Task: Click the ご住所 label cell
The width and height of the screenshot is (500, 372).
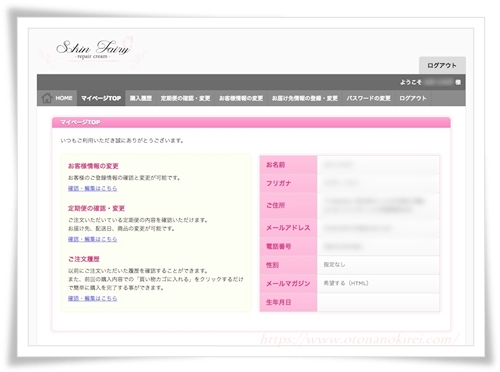Action: 288,205
